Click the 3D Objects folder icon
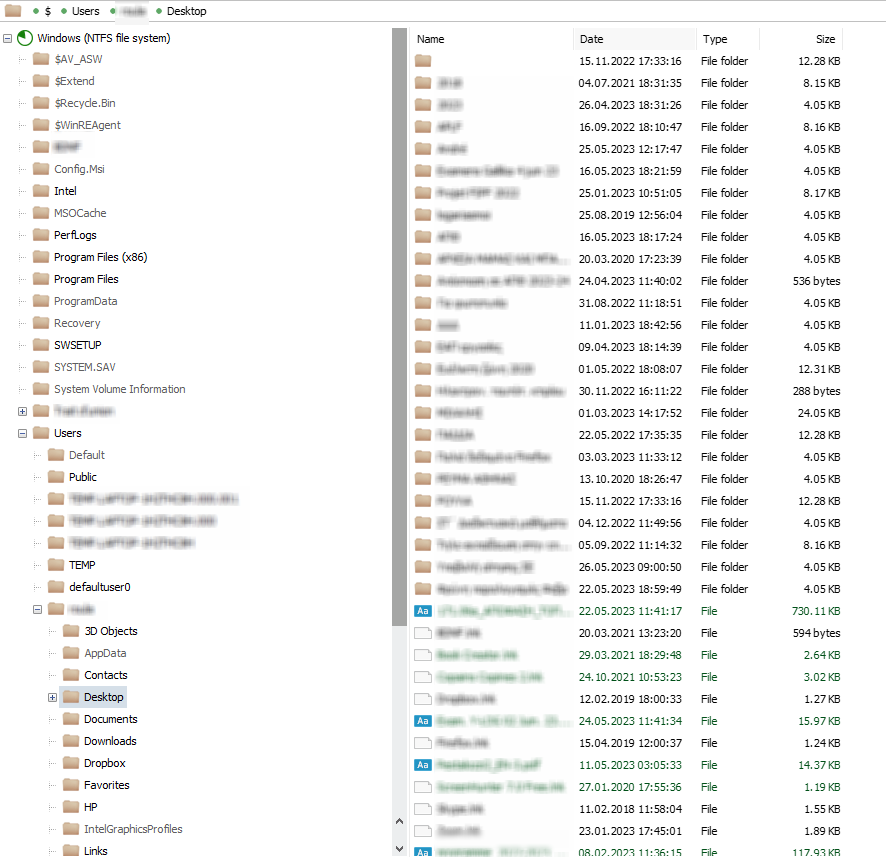The width and height of the screenshot is (886, 857). (71, 630)
